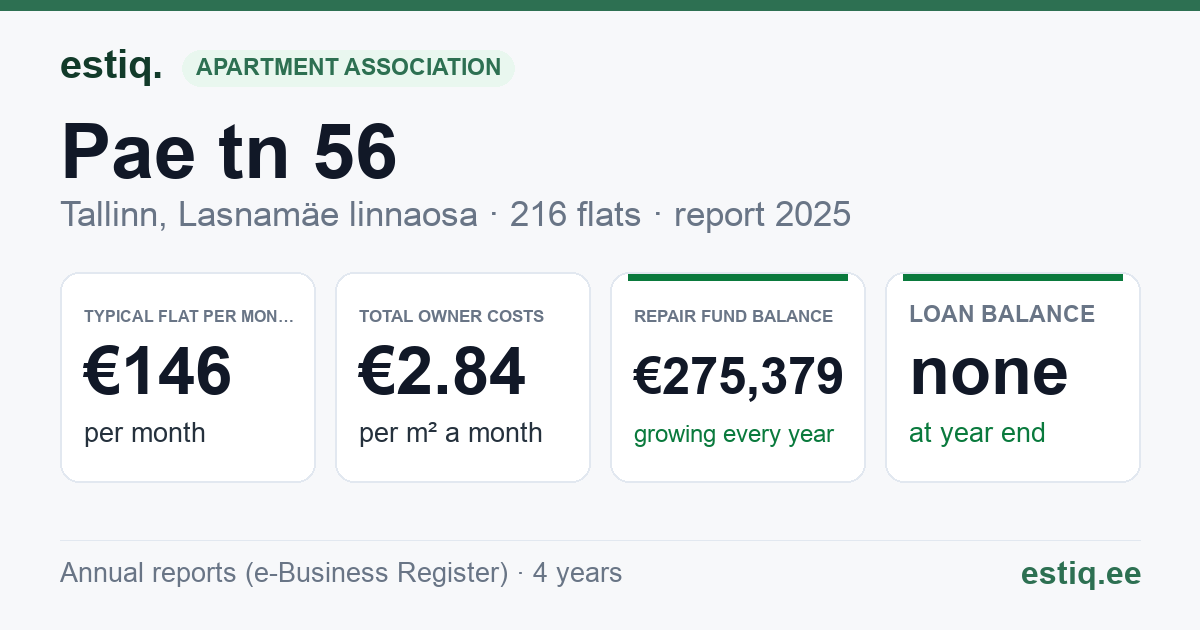The image size is (1200, 630).
Task: Click the €275,379 amount
Action: [x=739, y=377]
